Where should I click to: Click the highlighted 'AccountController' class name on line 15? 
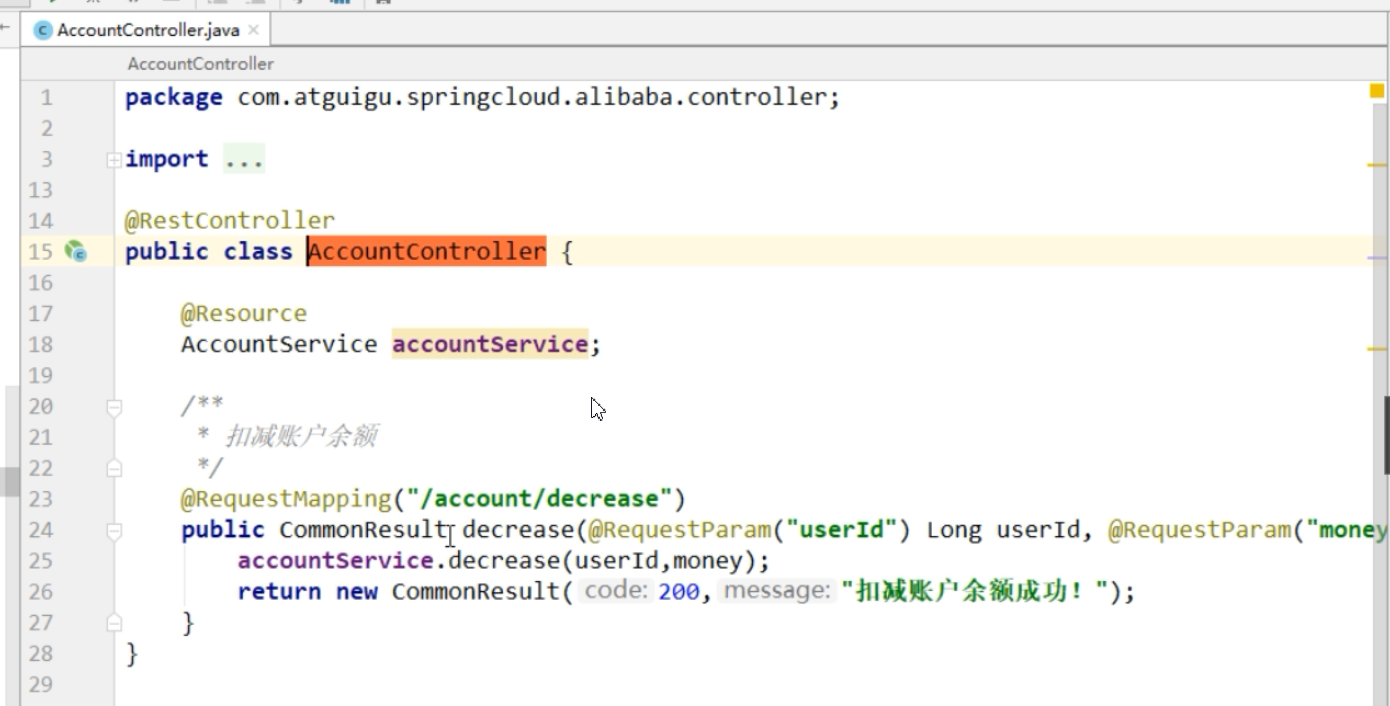click(x=427, y=252)
